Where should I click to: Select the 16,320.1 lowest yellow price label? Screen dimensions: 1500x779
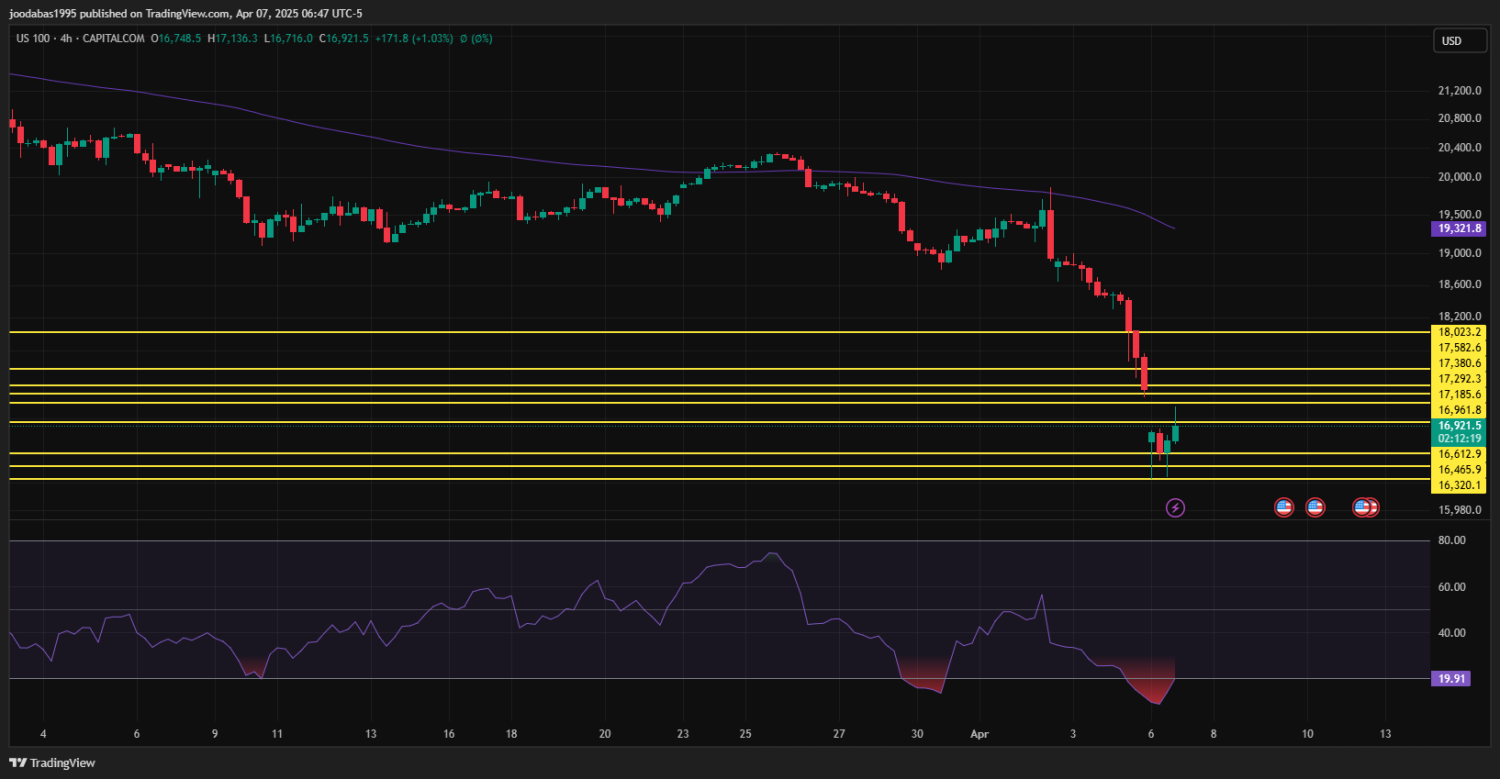pos(1459,485)
